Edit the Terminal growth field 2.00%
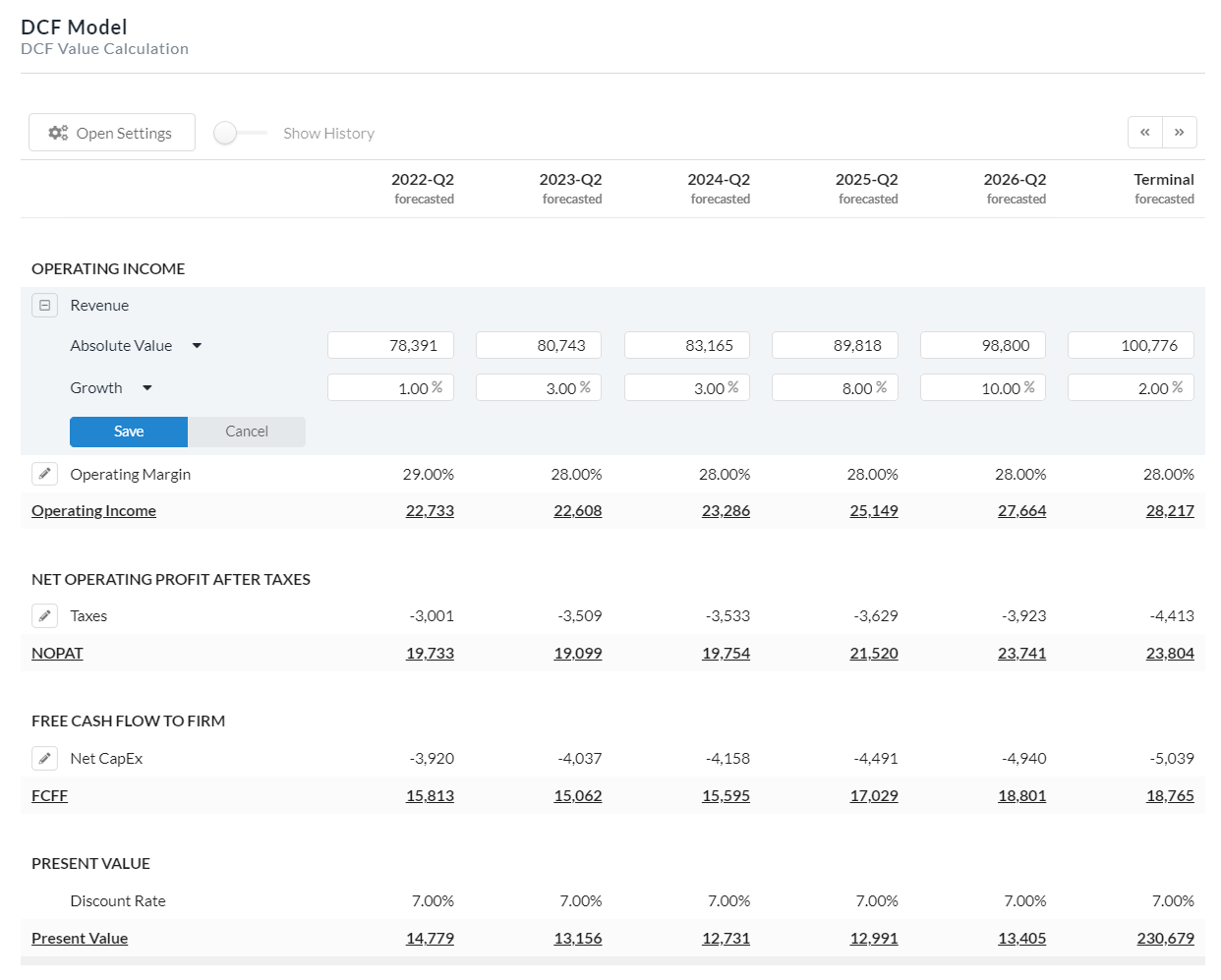This screenshot has width=1221, height=980. coord(1131,387)
